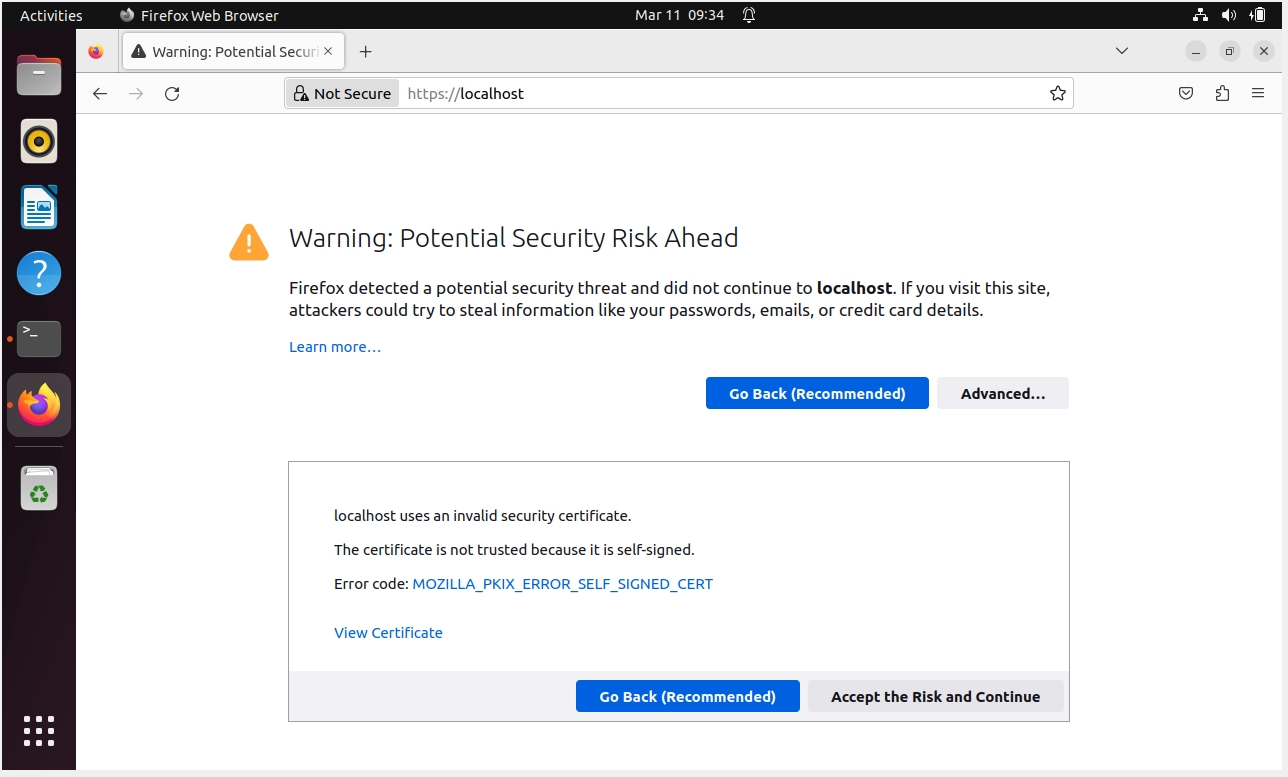Click the Firefox View icon

(x=96, y=52)
